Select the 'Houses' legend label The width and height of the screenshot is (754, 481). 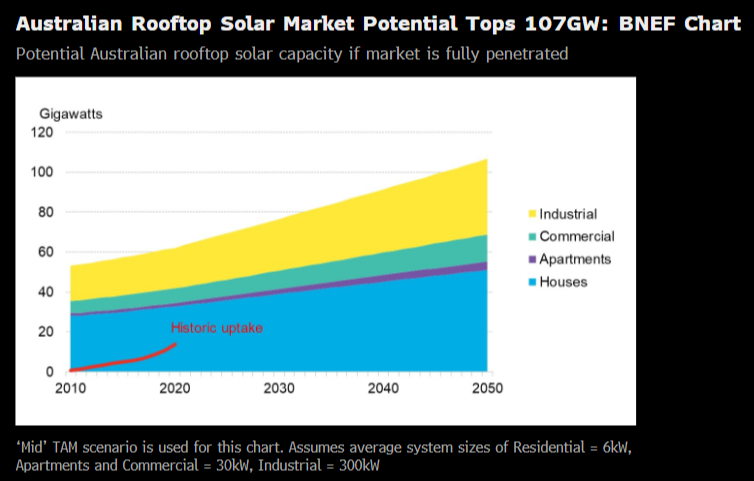coord(563,282)
